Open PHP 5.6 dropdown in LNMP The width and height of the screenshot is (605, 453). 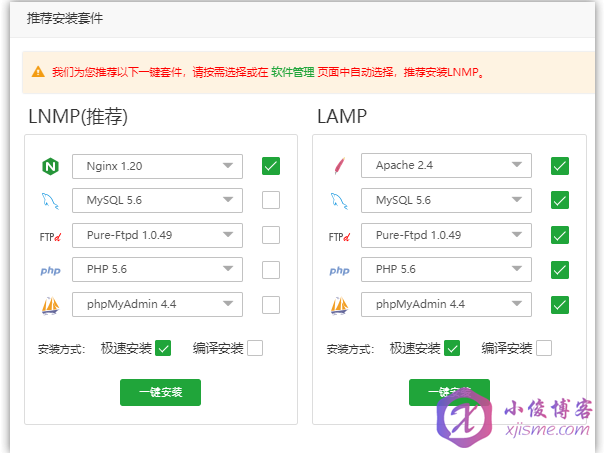(x=157, y=269)
